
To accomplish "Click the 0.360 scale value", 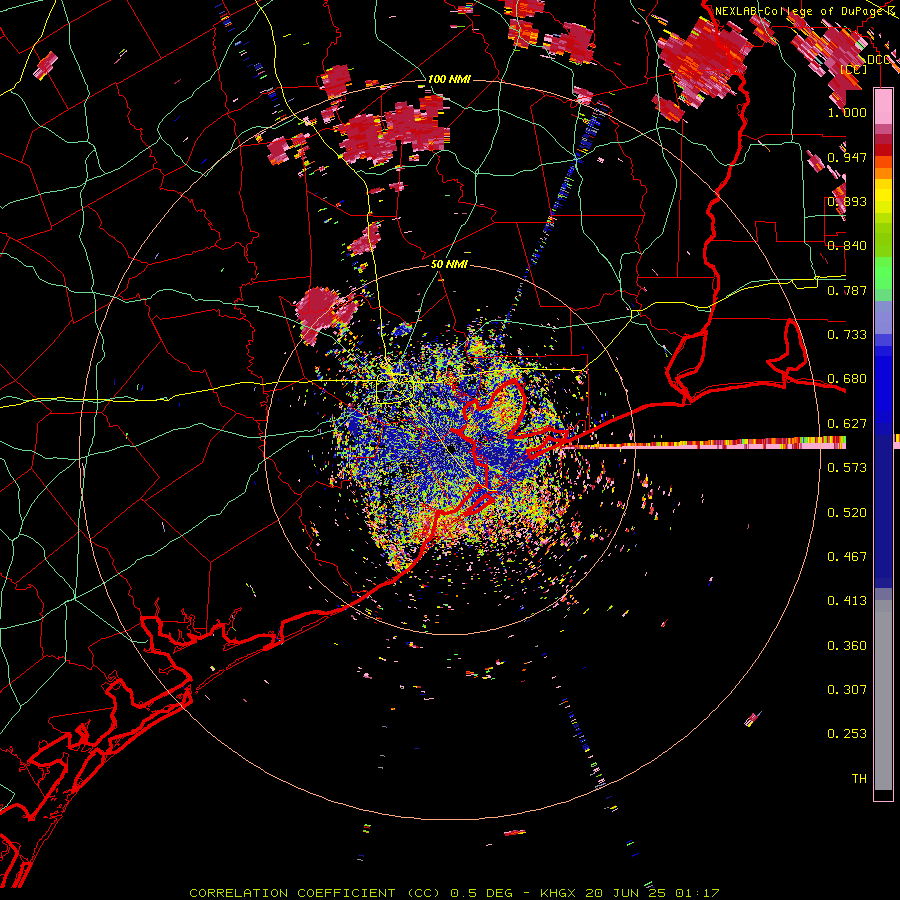I will 847,646.
